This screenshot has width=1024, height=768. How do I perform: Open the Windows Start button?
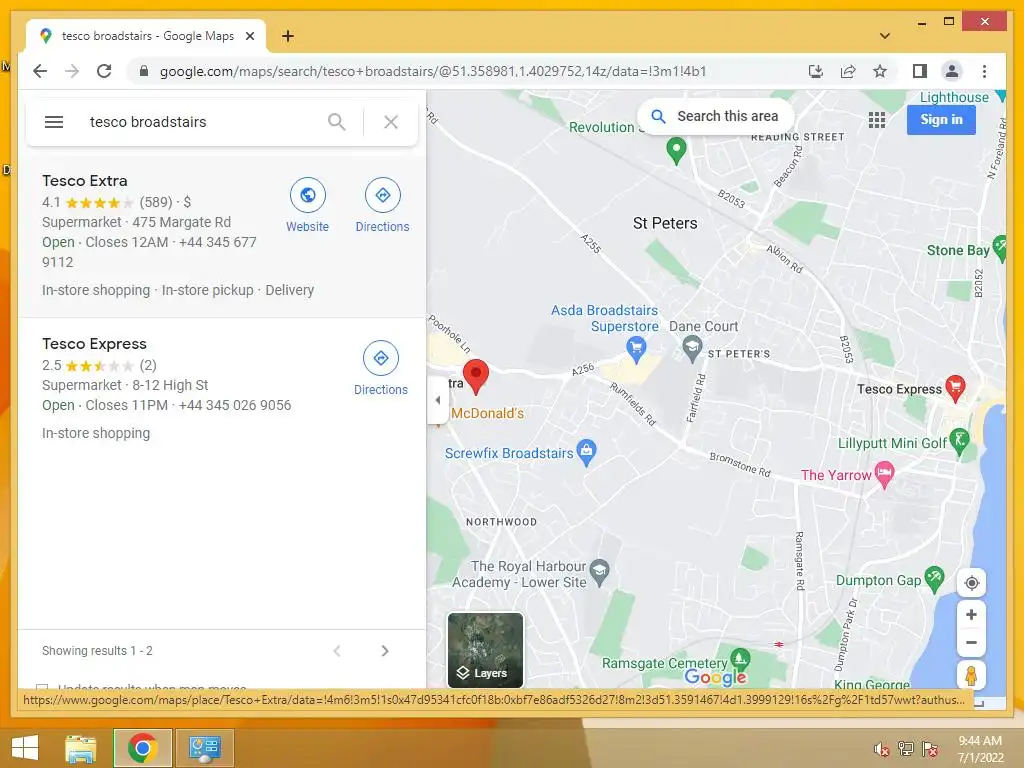pos(25,748)
